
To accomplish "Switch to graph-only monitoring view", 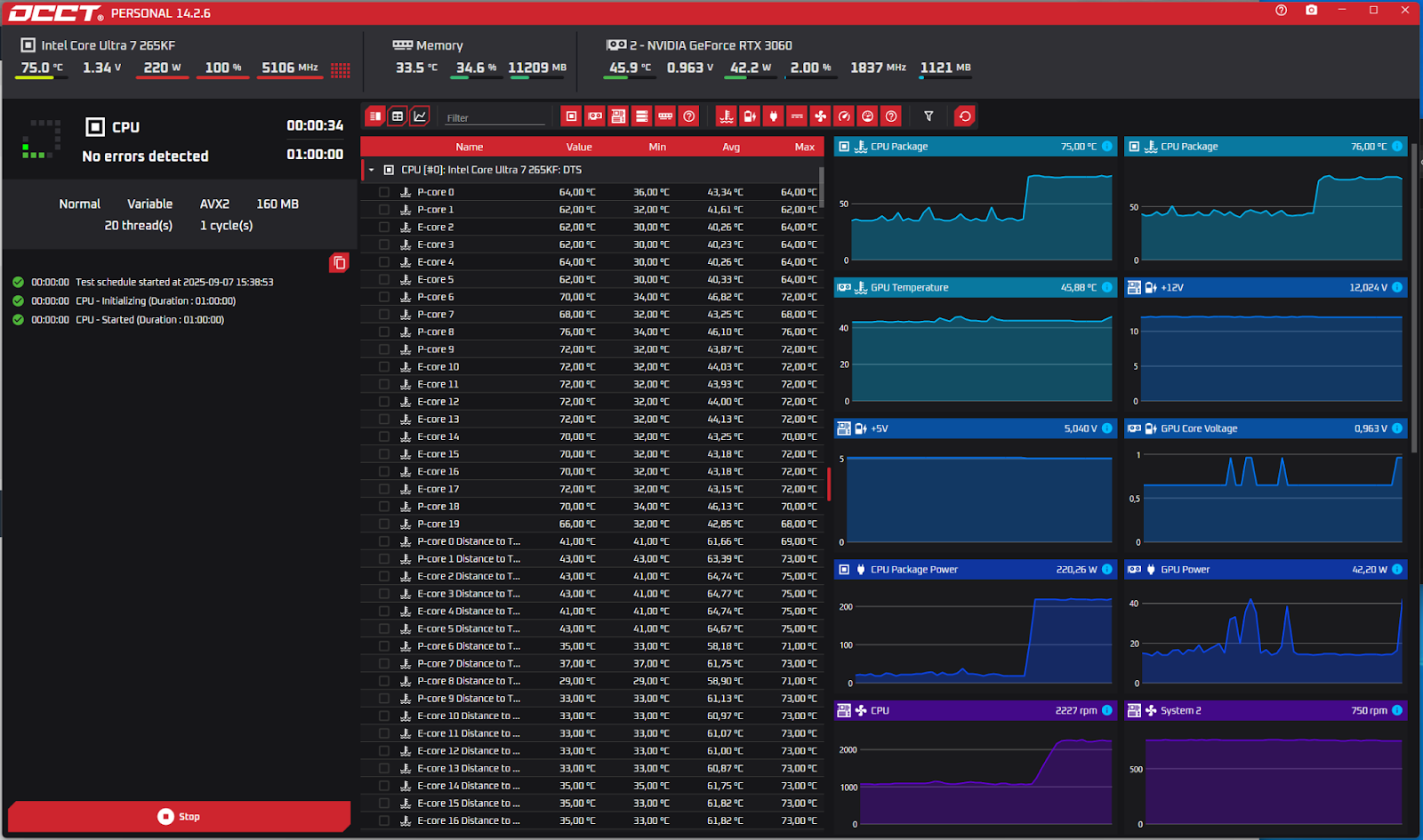I will coord(420,116).
